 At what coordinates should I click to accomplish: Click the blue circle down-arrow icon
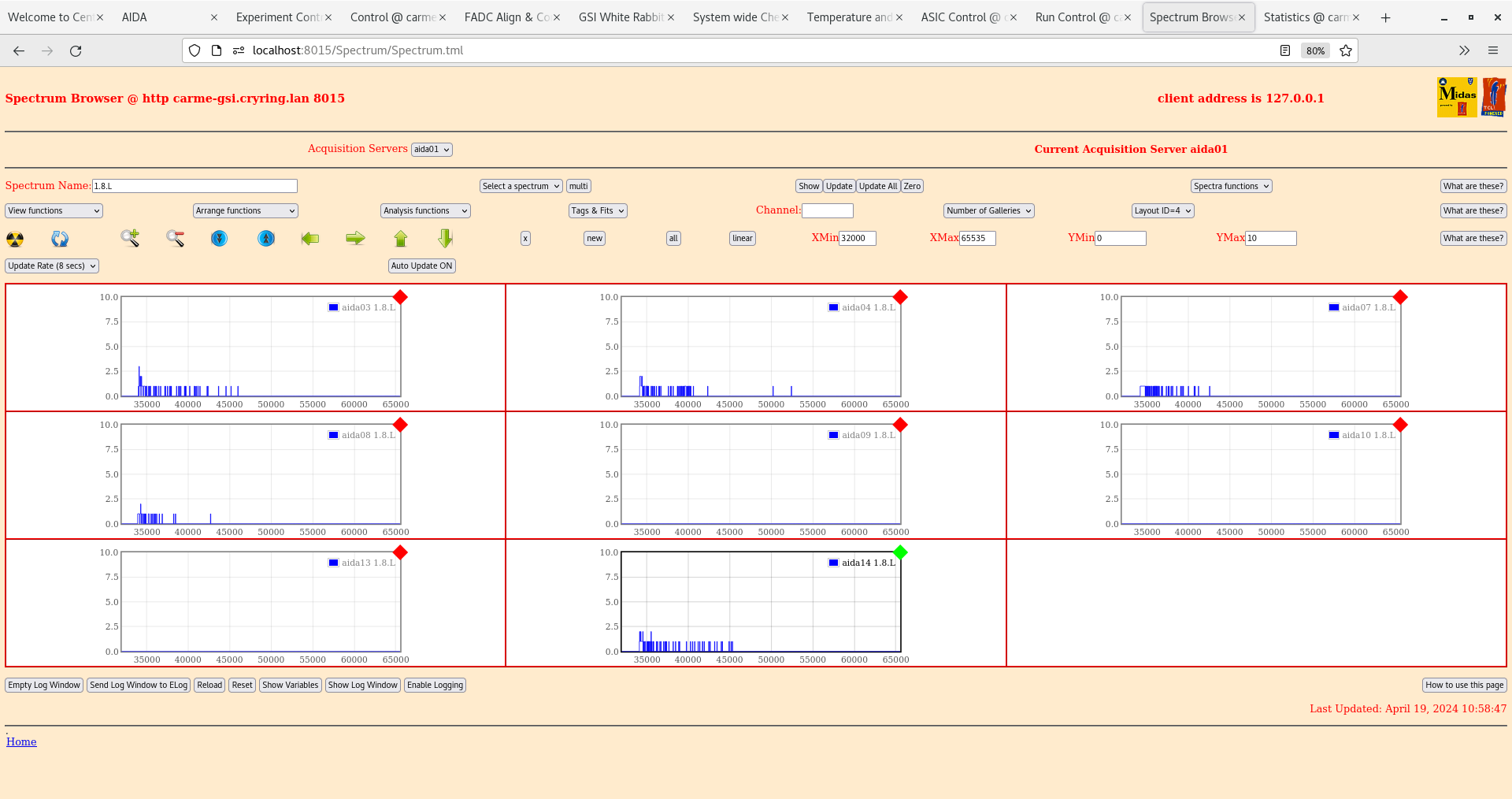pos(220,238)
